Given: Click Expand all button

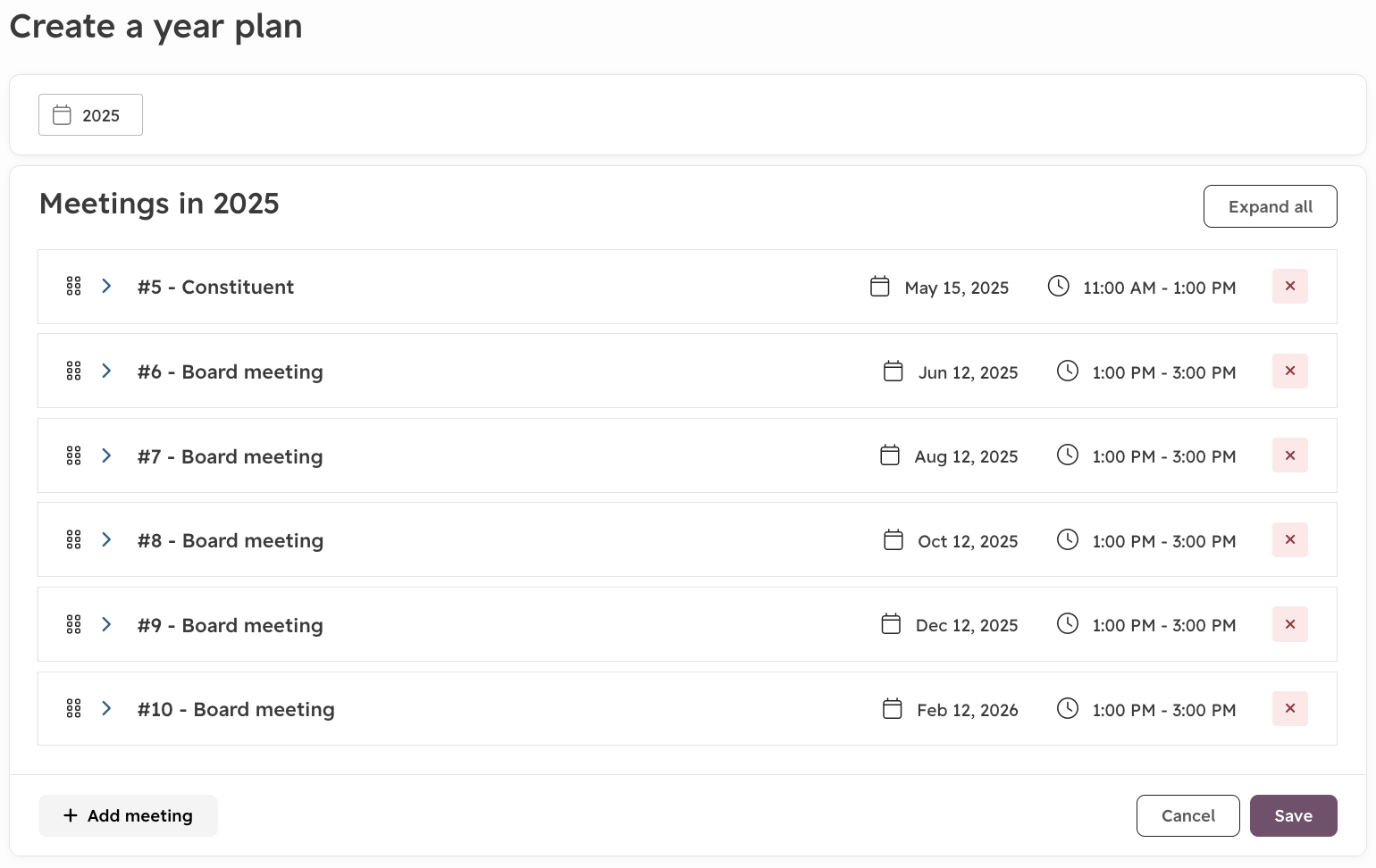Looking at the screenshot, I should 1270,206.
